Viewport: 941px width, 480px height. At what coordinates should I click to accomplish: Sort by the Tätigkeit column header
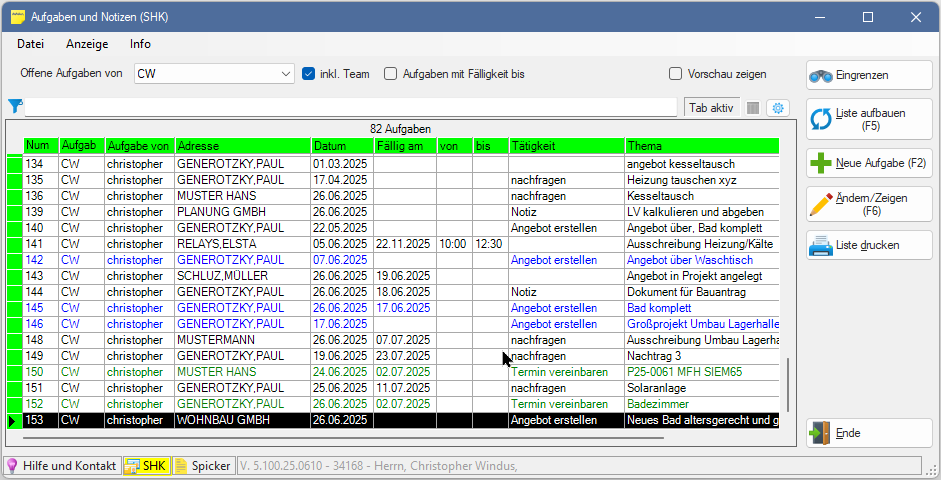[565, 146]
